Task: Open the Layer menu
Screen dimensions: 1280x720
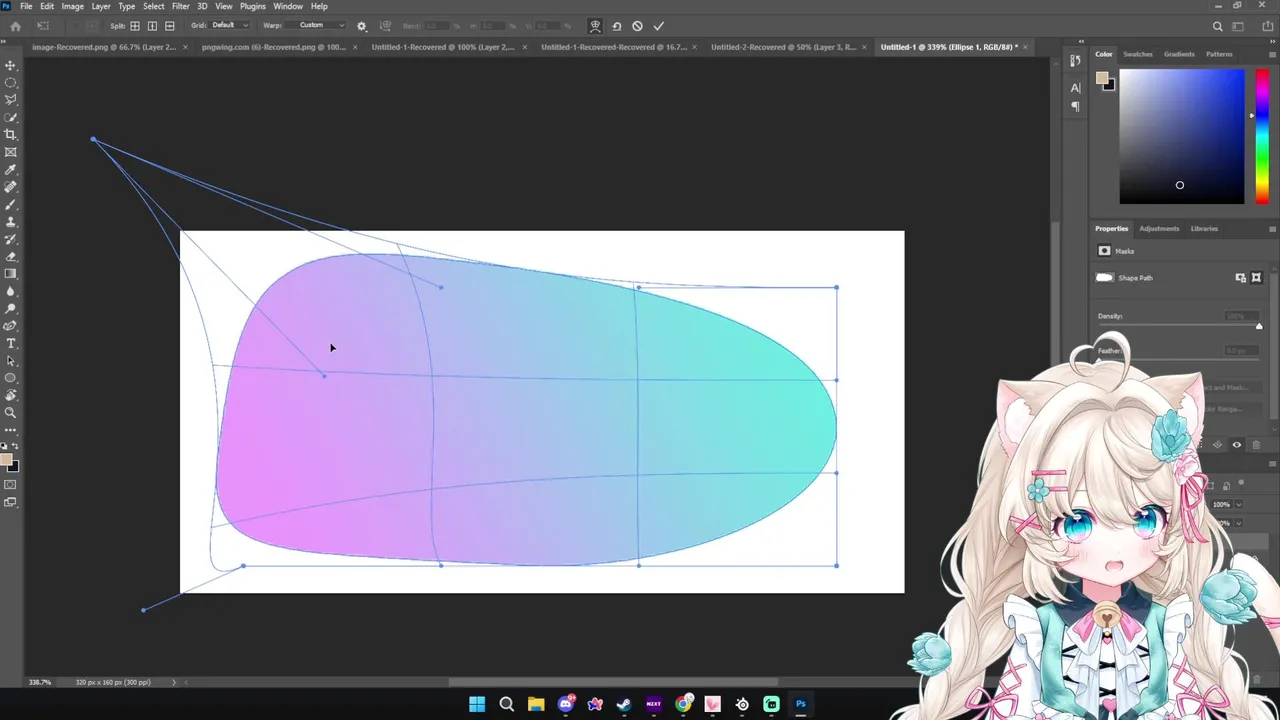Action: coord(101,6)
